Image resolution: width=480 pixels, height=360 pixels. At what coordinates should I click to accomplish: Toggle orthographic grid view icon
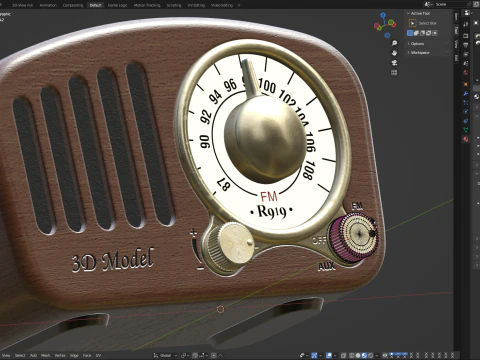pos(394,72)
